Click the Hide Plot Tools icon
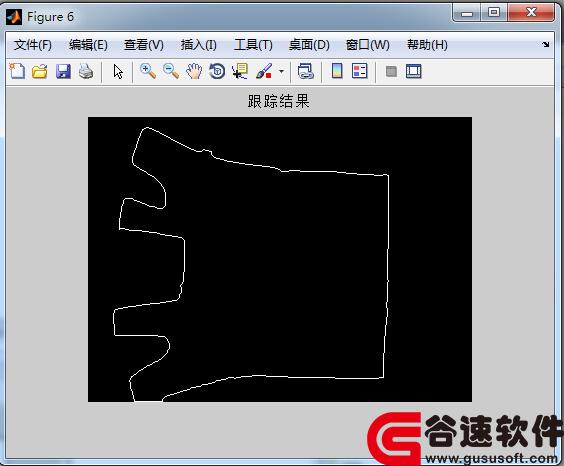 391,71
